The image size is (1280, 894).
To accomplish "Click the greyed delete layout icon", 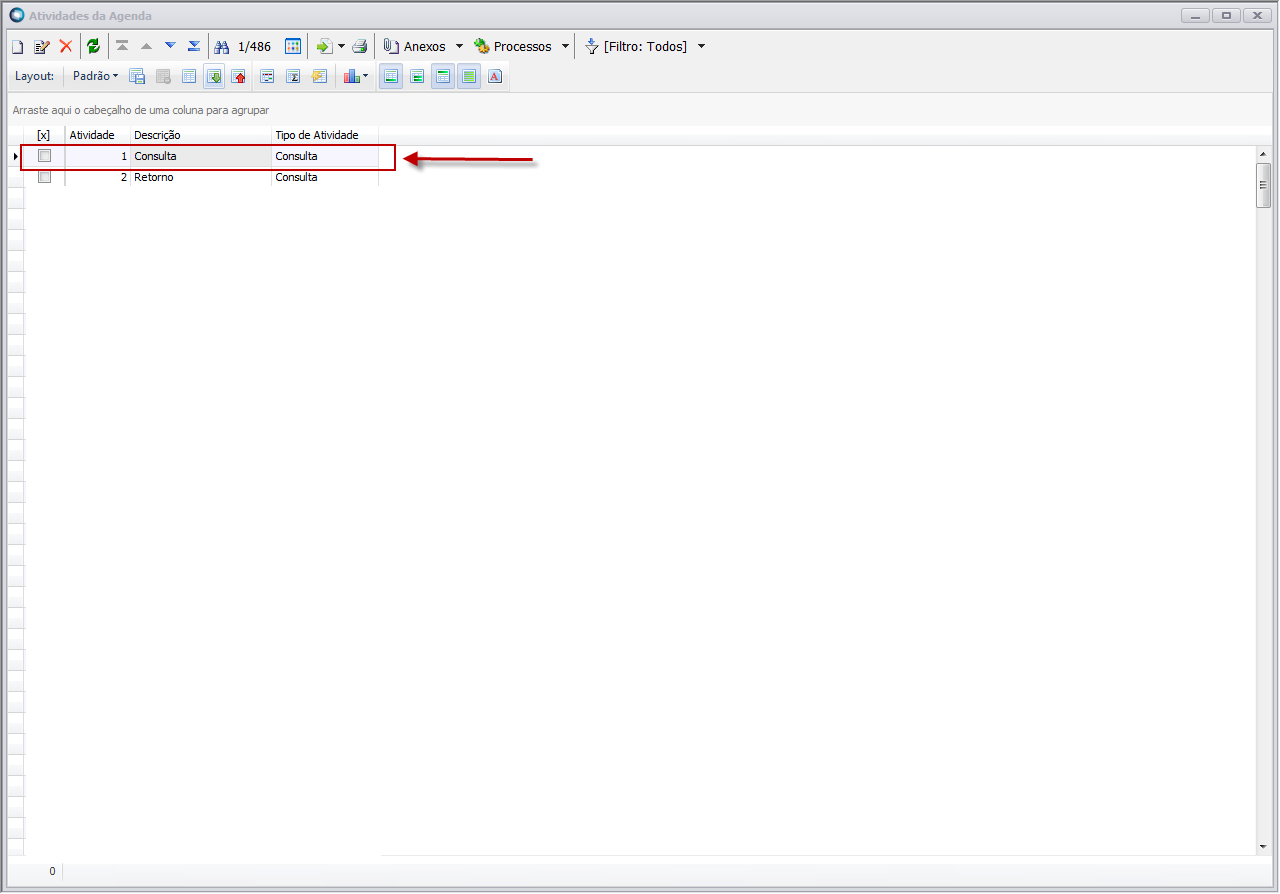I will (163, 76).
